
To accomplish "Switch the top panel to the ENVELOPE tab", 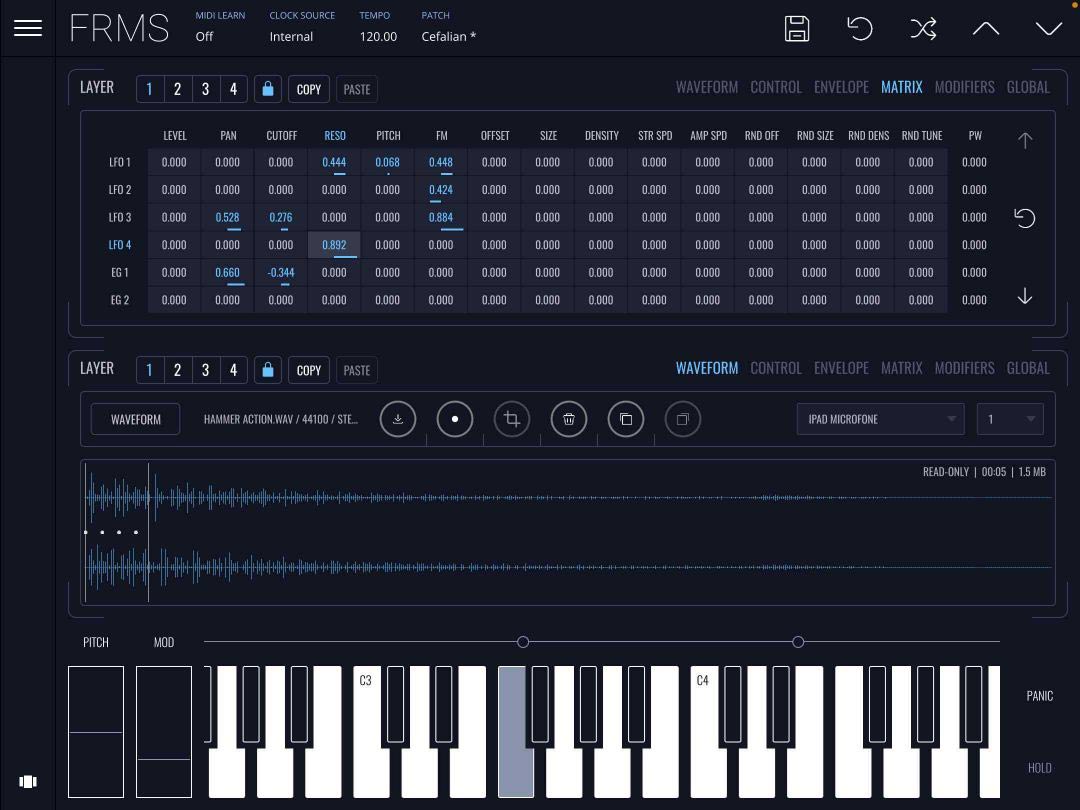I will coord(841,87).
